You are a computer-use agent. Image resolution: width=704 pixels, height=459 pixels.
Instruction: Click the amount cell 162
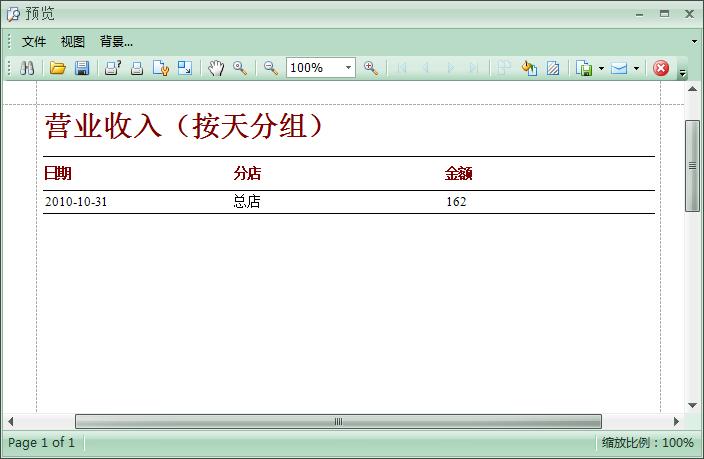coord(456,202)
